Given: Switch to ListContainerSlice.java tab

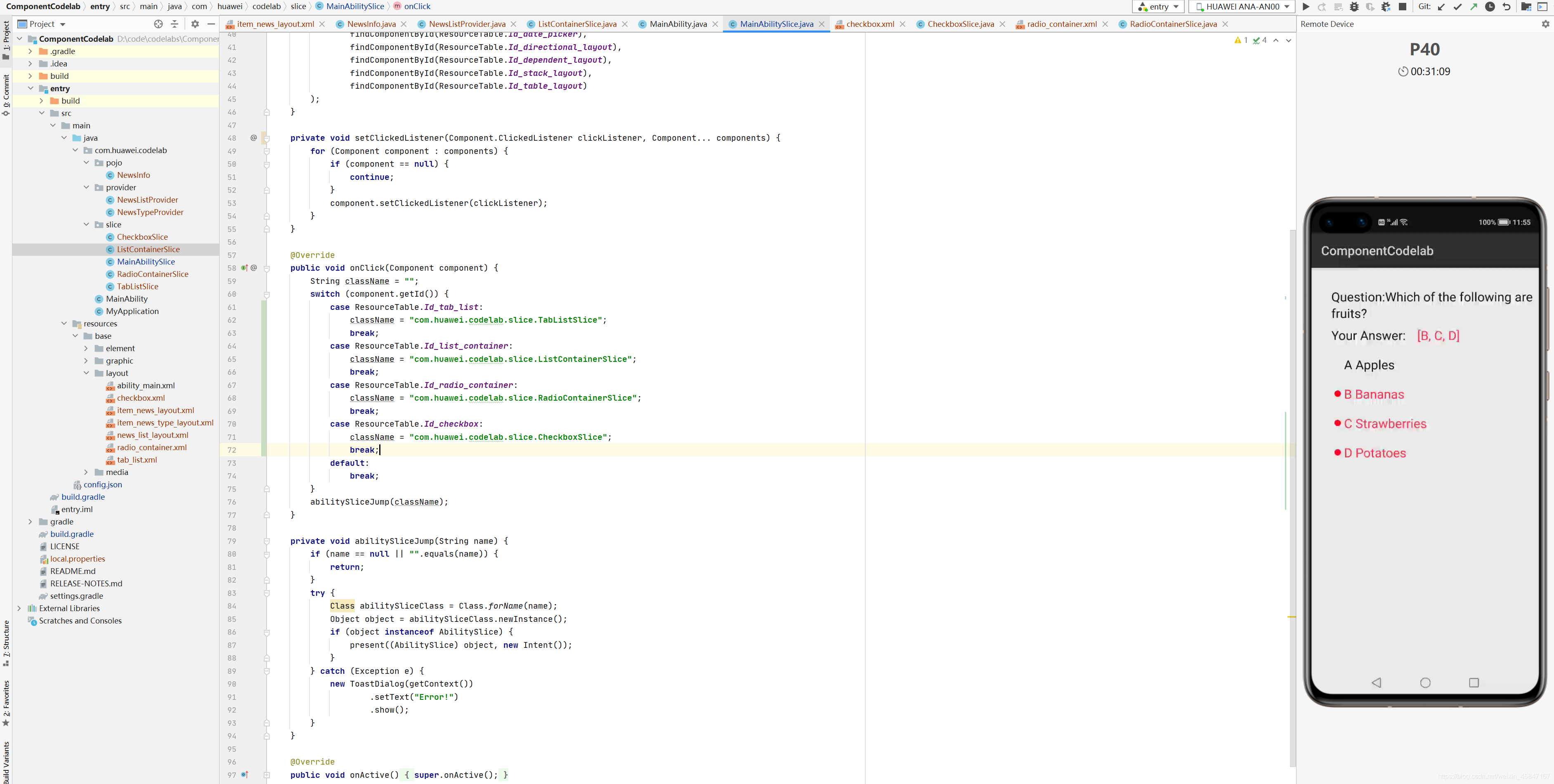Looking at the screenshot, I should 577,24.
